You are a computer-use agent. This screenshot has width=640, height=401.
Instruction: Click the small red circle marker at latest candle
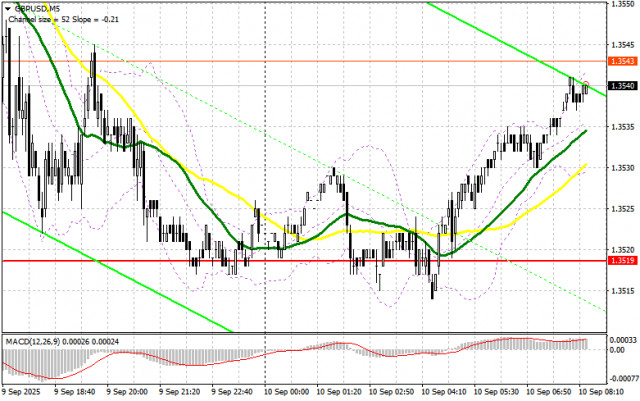coord(586,83)
